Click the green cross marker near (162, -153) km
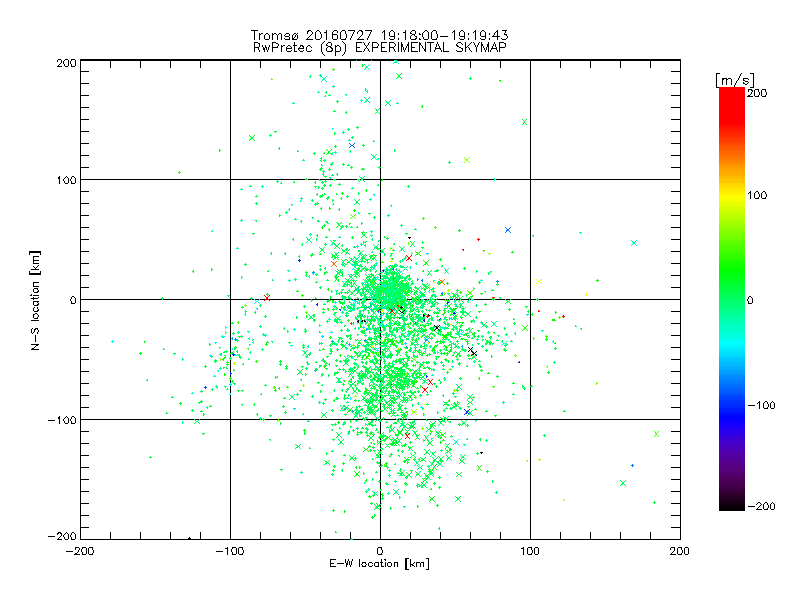The image size is (800, 600). (623, 483)
